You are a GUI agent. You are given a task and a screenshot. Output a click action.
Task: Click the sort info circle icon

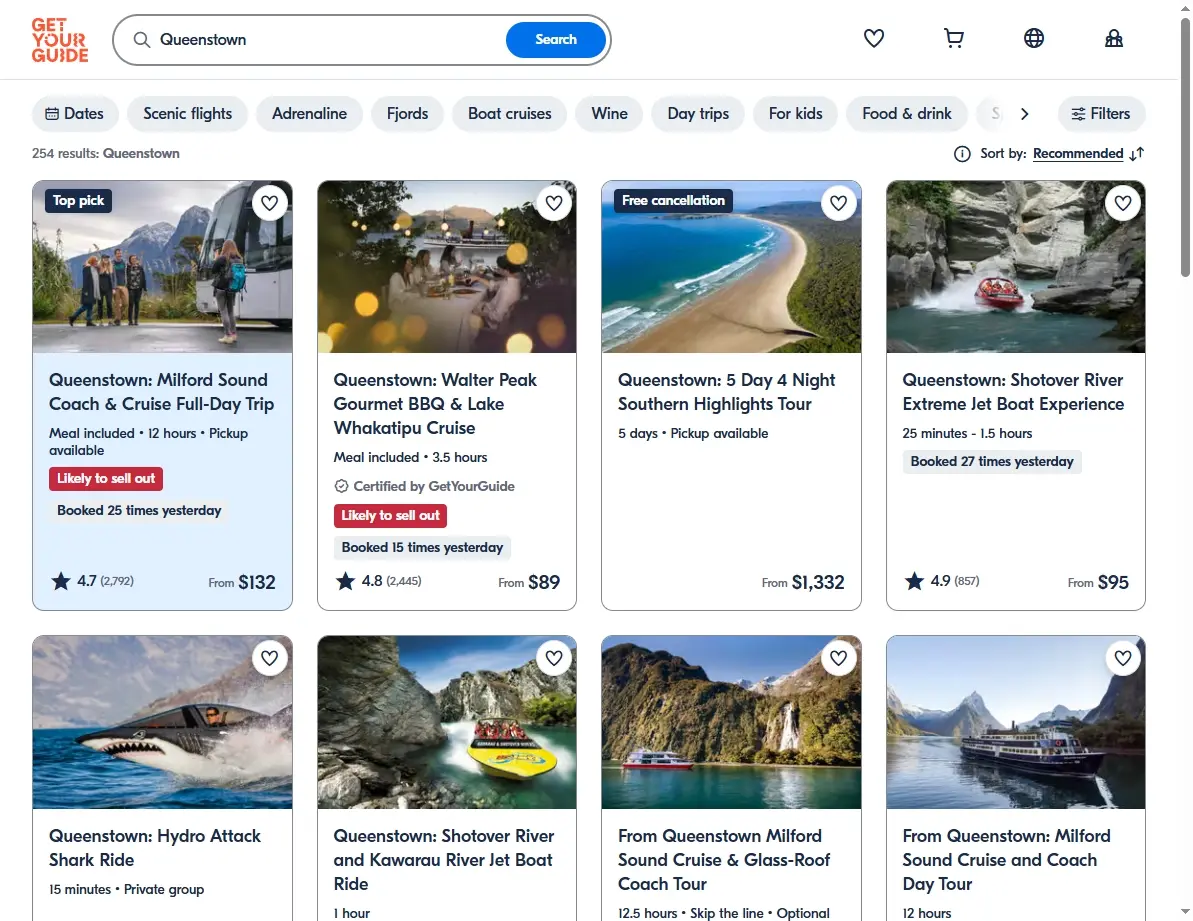(x=962, y=154)
